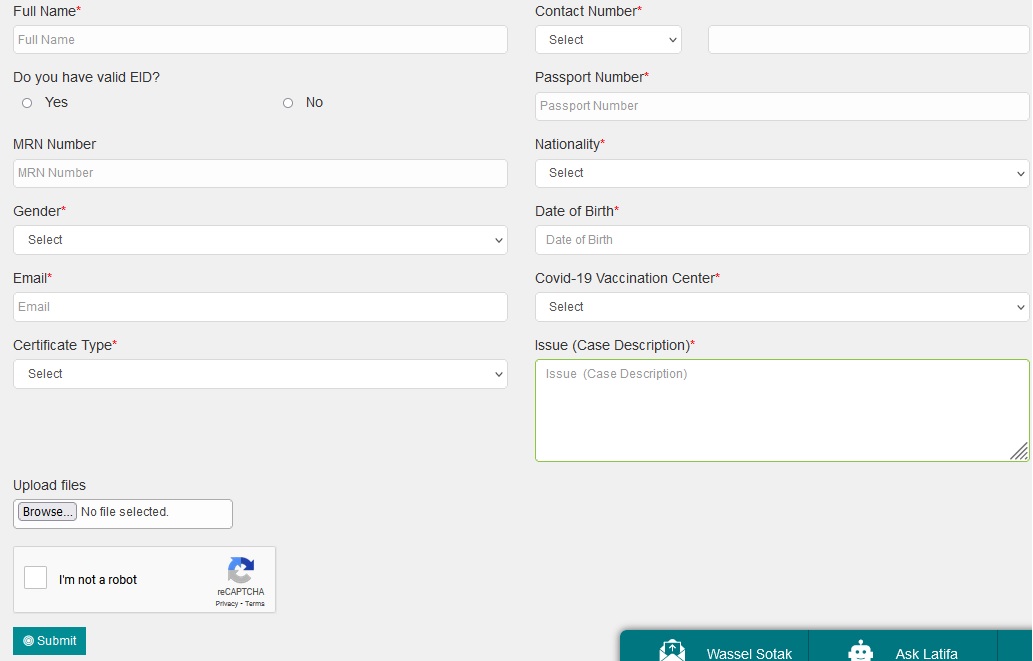1033x661 pixels.
Task: Open the Gender dropdown
Action: tap(260, 240)
